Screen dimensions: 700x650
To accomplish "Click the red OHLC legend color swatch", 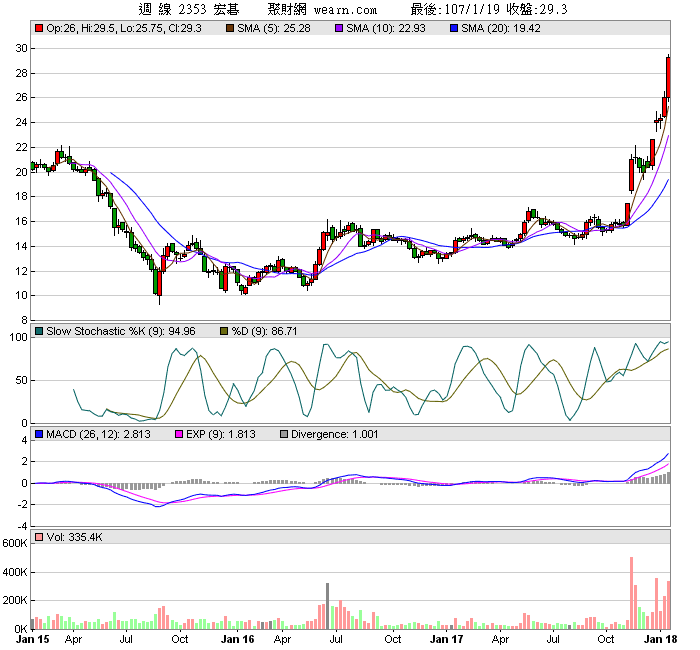I will [39, 29].
